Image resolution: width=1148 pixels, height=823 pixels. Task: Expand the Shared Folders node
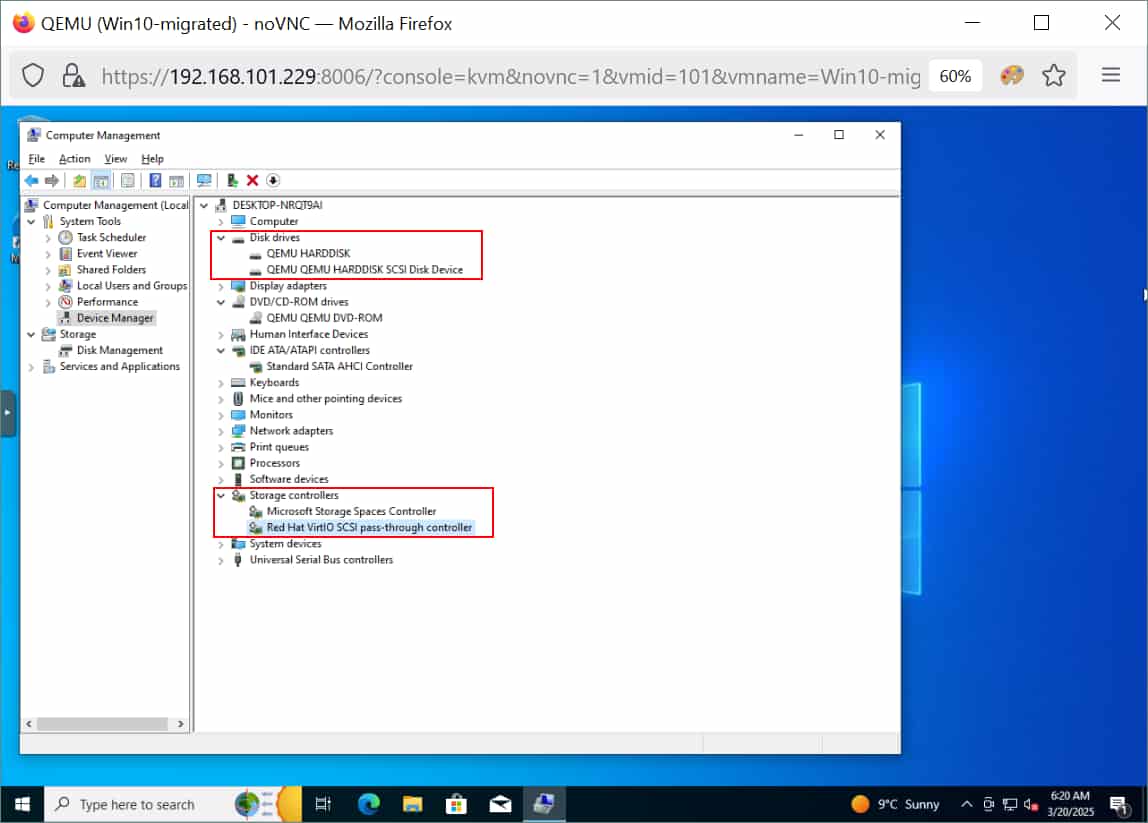point(48,270)
